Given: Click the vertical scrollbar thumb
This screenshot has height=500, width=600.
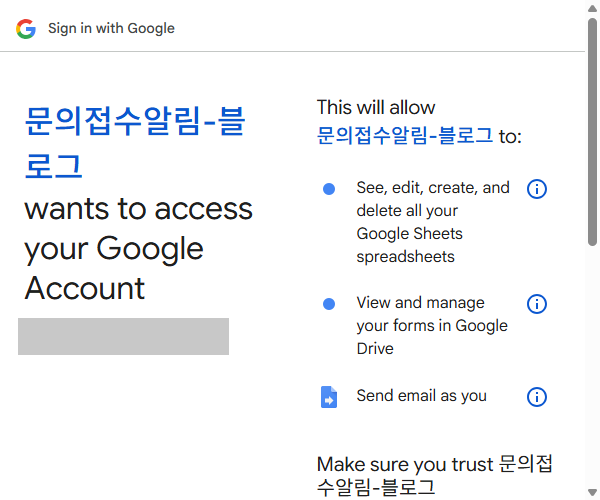Looking at the screenshot, I should (x=592, y=132).
